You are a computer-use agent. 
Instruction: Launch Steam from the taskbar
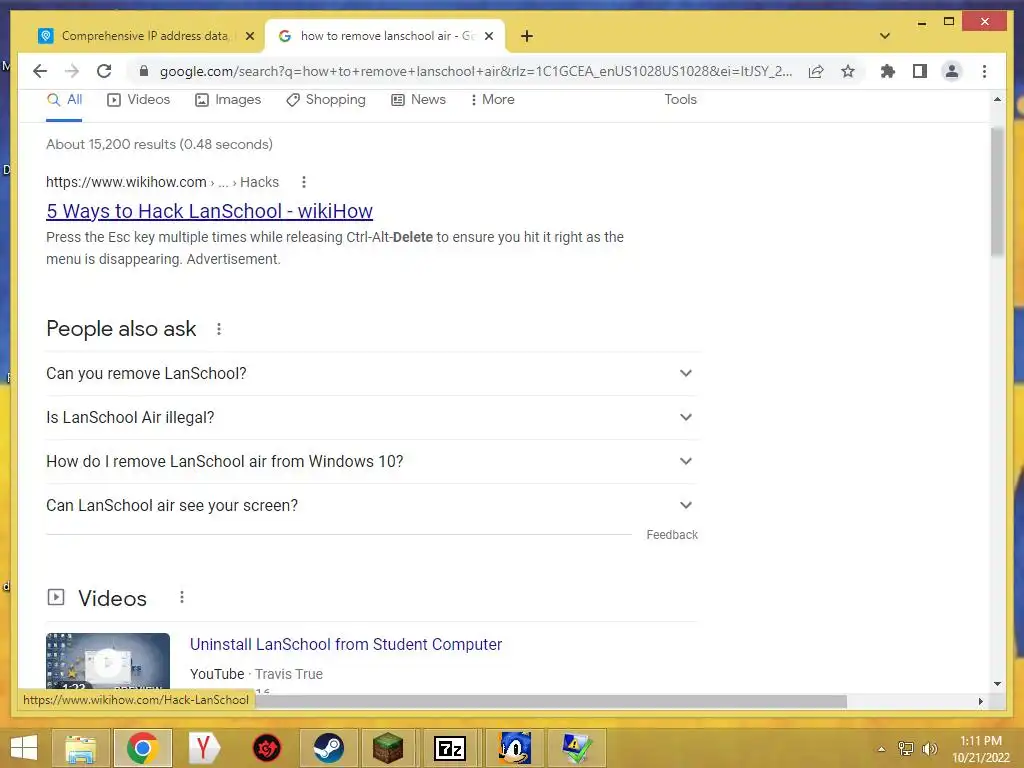coord(328,748)
